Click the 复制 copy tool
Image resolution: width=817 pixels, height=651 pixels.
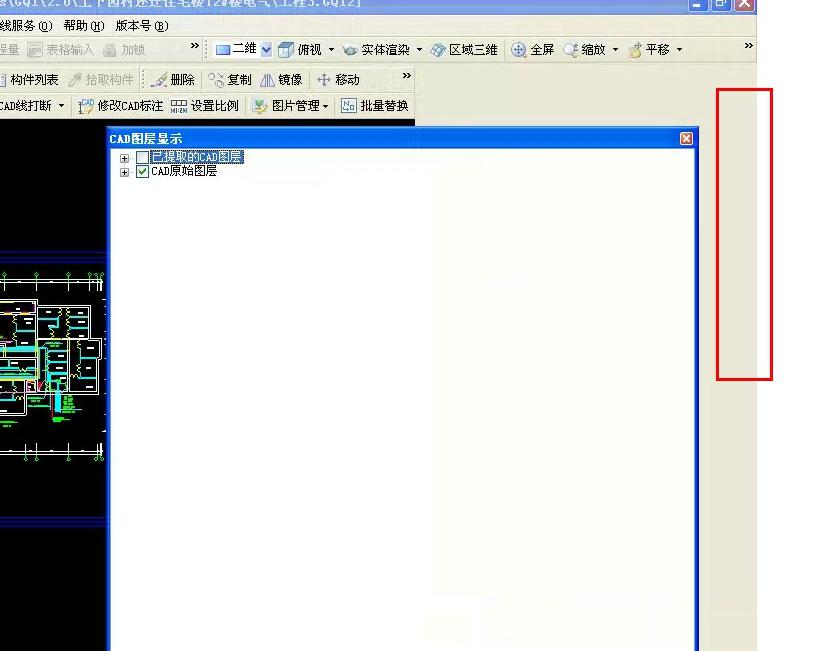[x=230, y=80]
